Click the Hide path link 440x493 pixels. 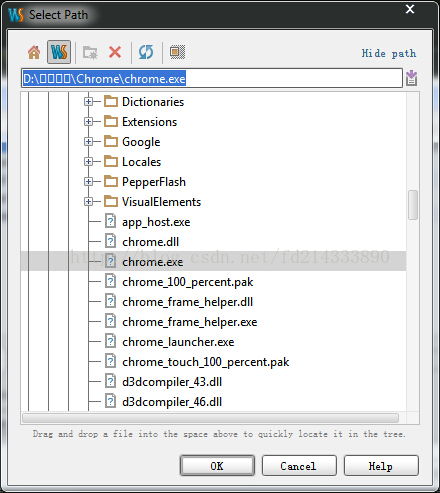389,53
